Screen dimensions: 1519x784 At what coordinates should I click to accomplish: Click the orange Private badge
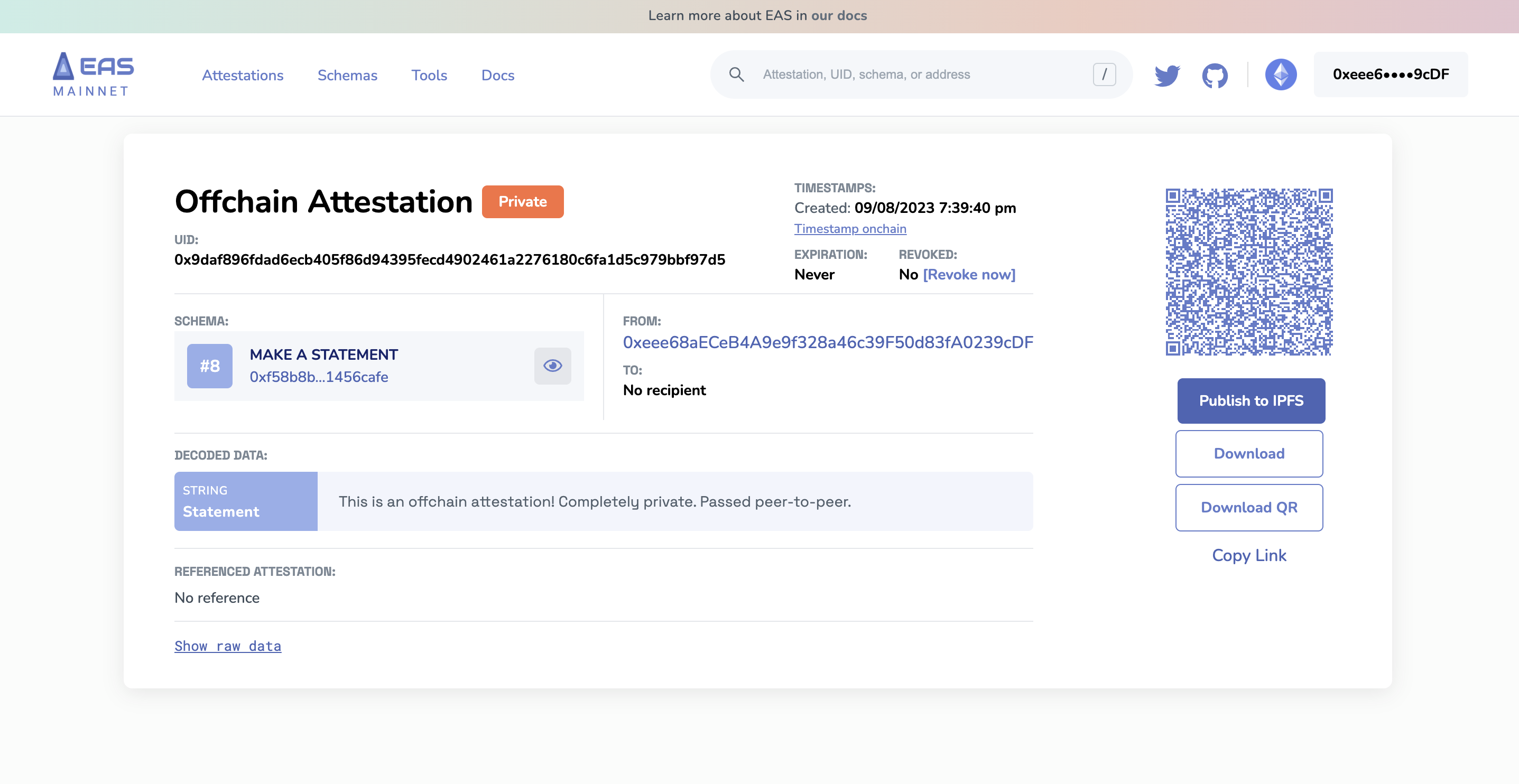point(522,201)
